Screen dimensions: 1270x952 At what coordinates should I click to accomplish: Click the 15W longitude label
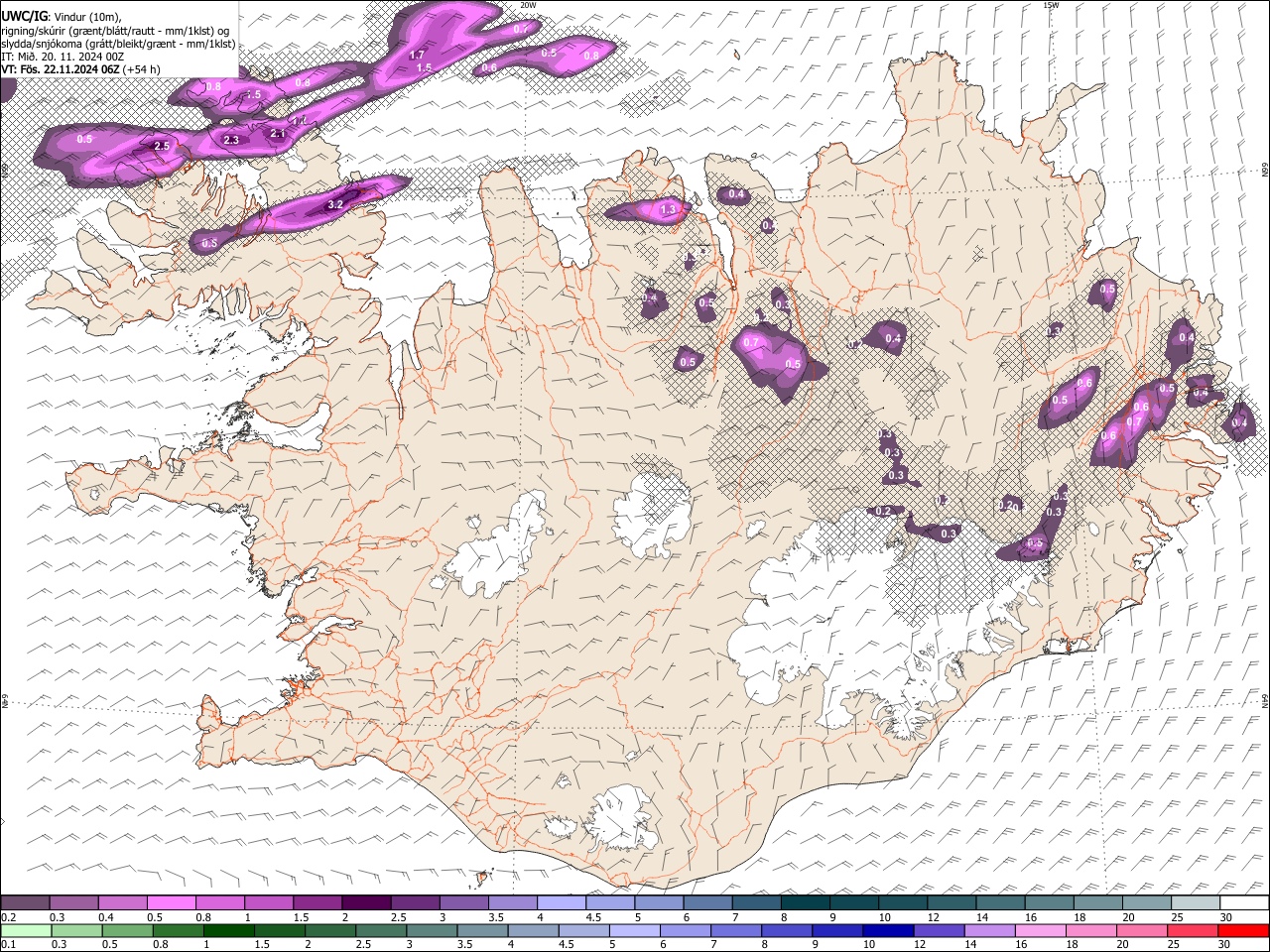pyautogui.click(x=1051, y=5)
